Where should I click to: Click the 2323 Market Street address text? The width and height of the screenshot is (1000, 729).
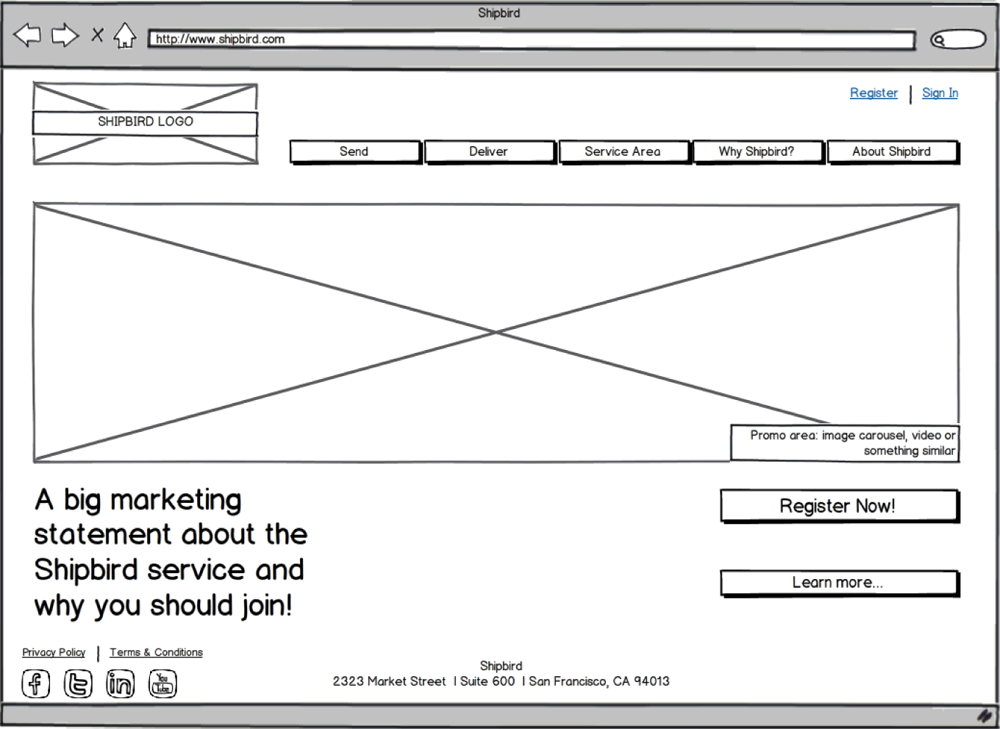click(501, 681)
